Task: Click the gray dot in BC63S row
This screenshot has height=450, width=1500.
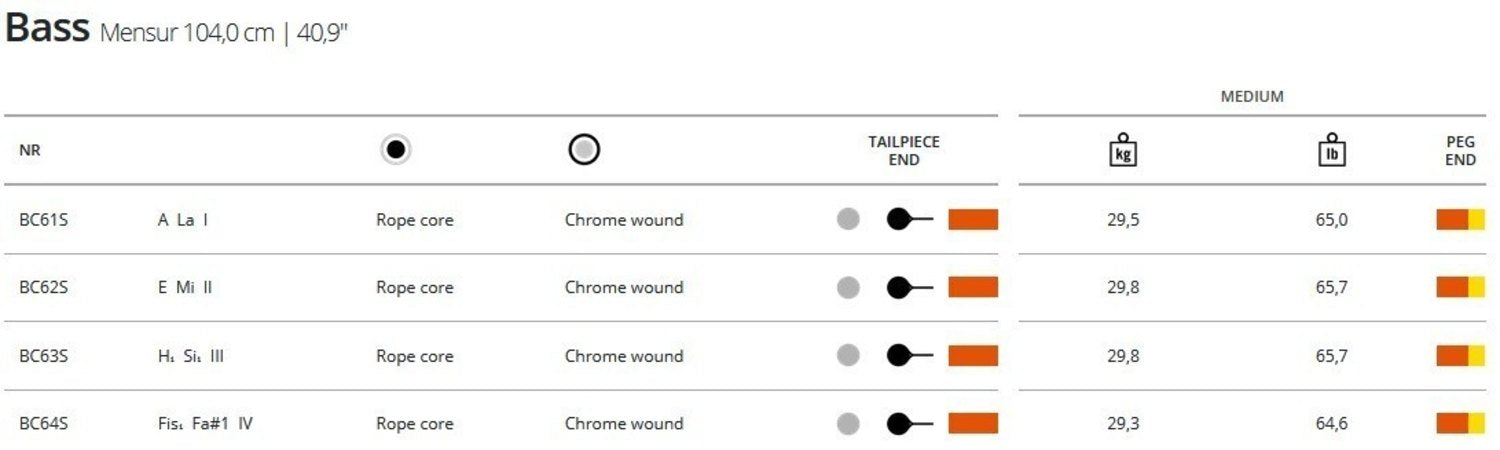Action: coord(848,356)
